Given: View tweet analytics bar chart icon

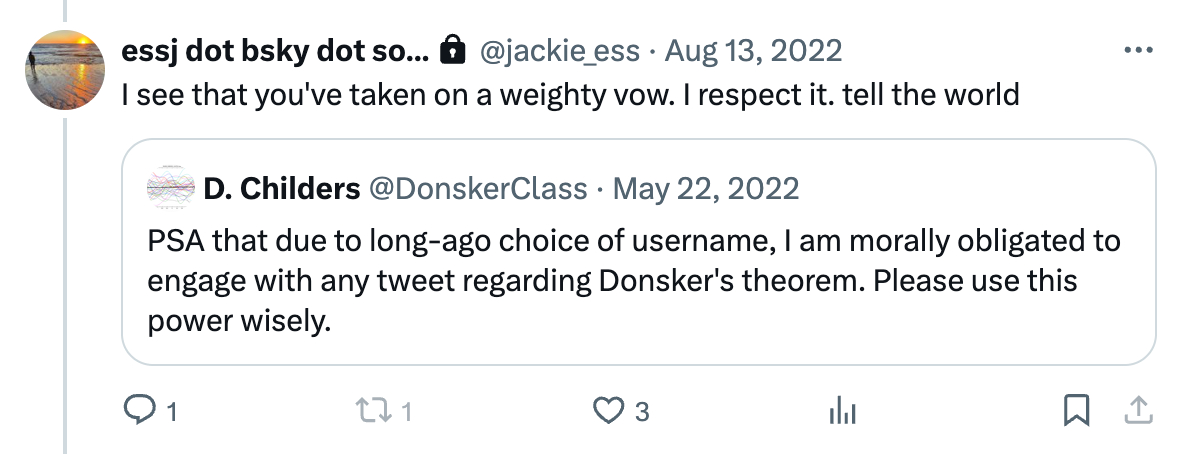Looking at the screenshot, I should (x=842, y=410).
